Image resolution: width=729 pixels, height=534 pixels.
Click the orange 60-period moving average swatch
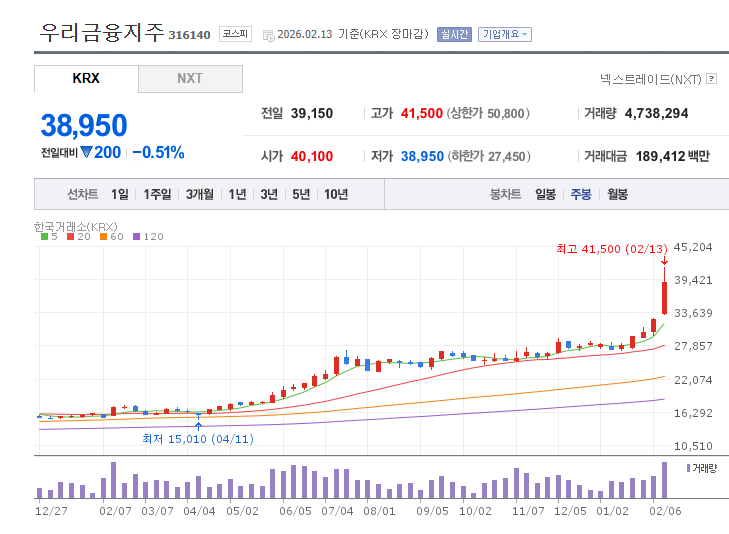click(x=104, y=237)
